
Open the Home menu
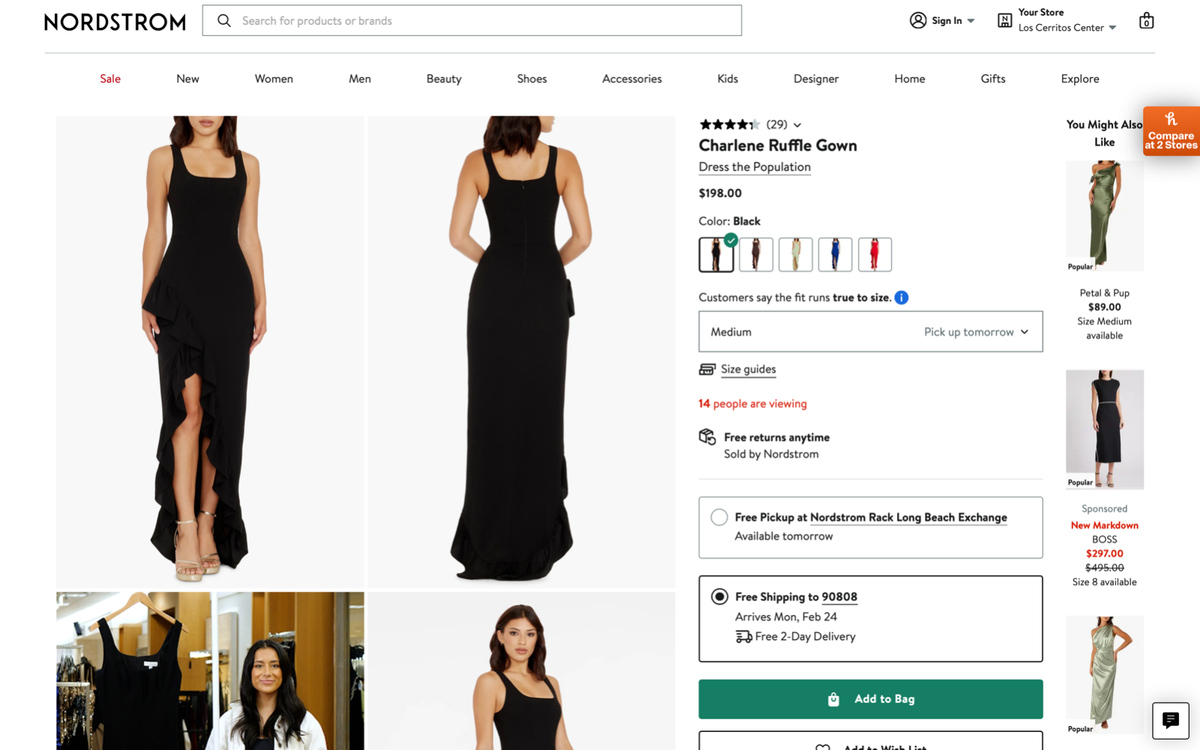910,79
